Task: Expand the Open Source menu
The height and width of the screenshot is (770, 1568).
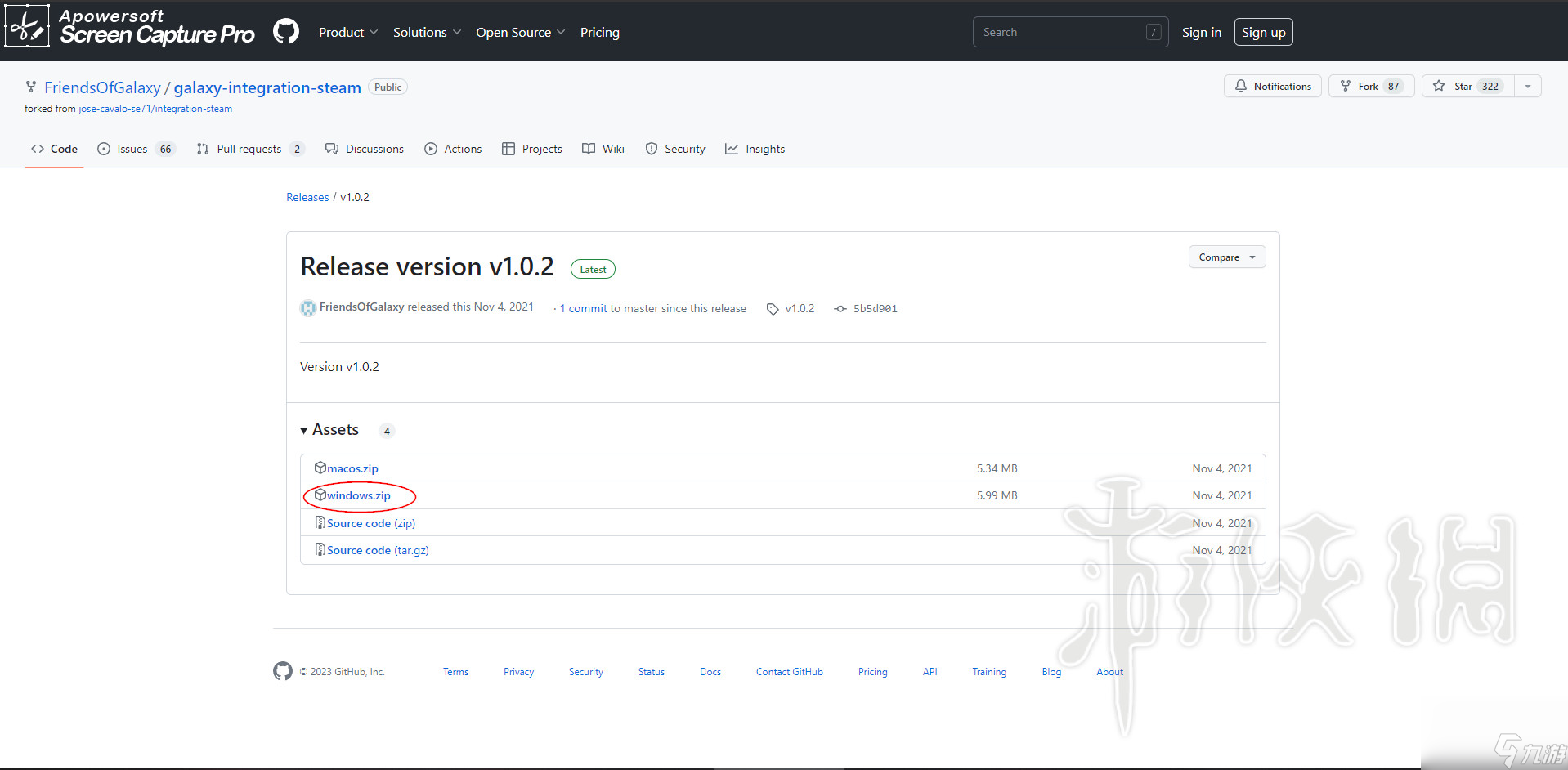Action: click(x=521, y=32)
